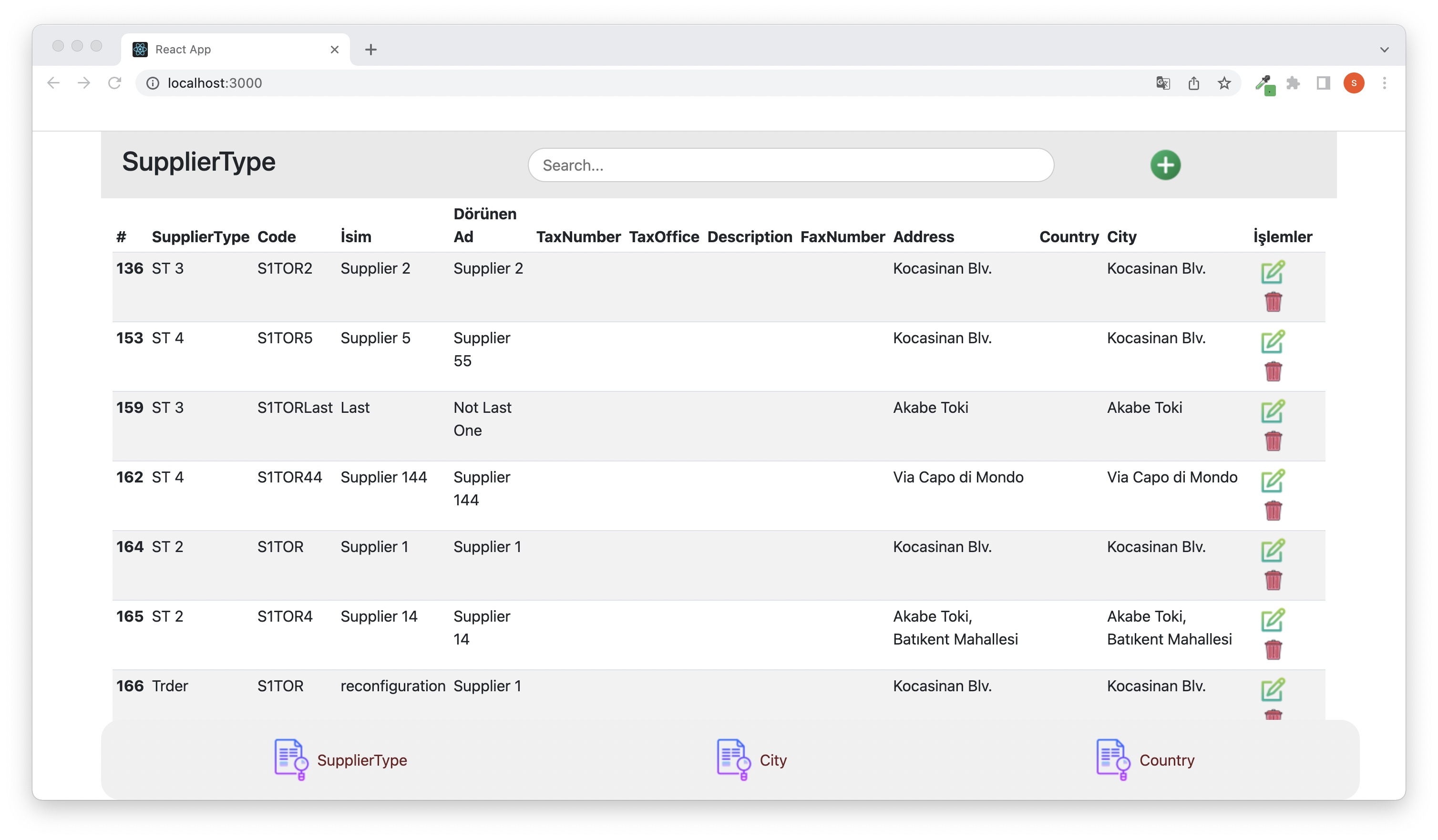This screenshot has width=1438, height=840.
Task: Go forward in browser history
Action: coord(84,83)
